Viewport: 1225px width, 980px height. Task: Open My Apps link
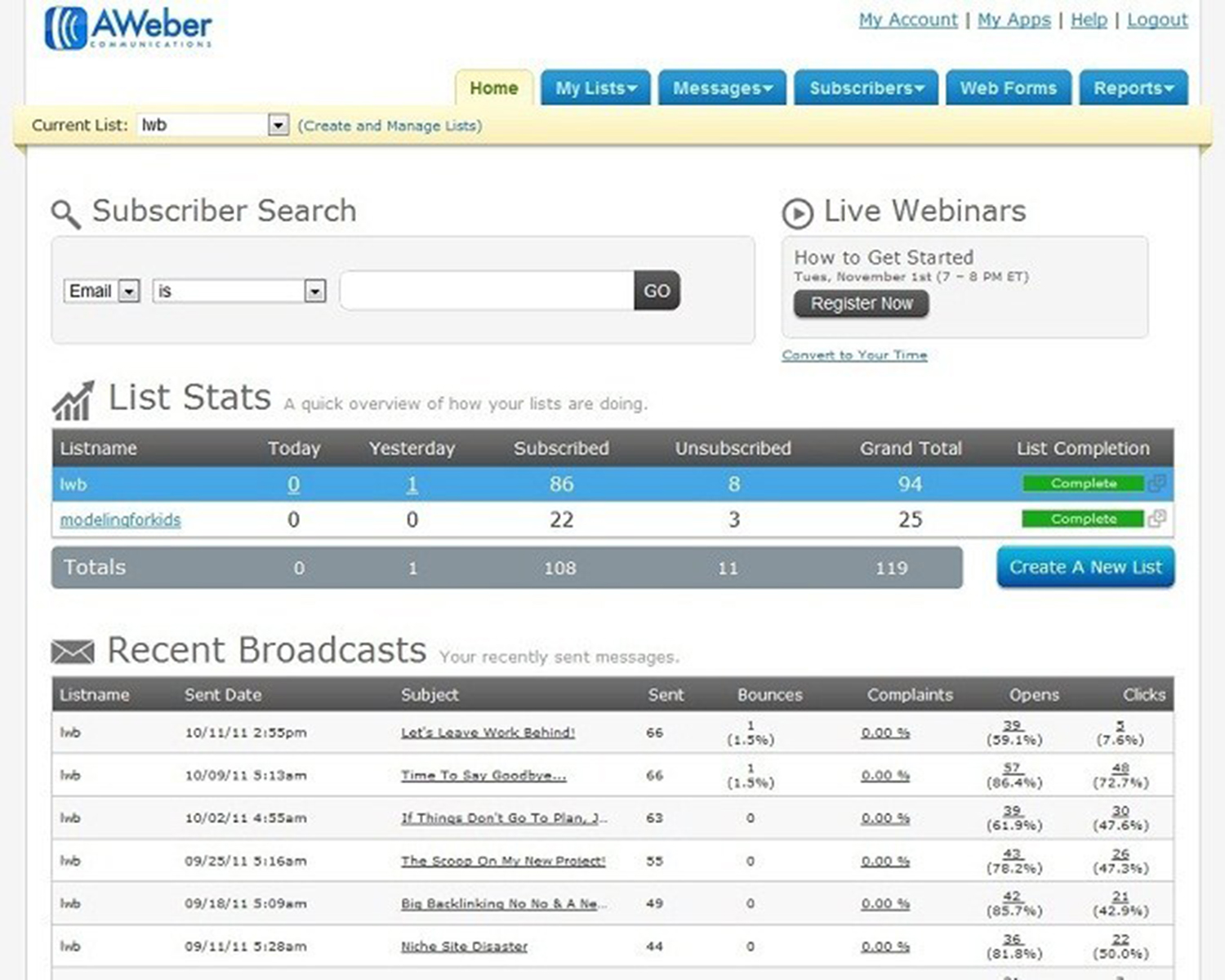pos(1014,20)
